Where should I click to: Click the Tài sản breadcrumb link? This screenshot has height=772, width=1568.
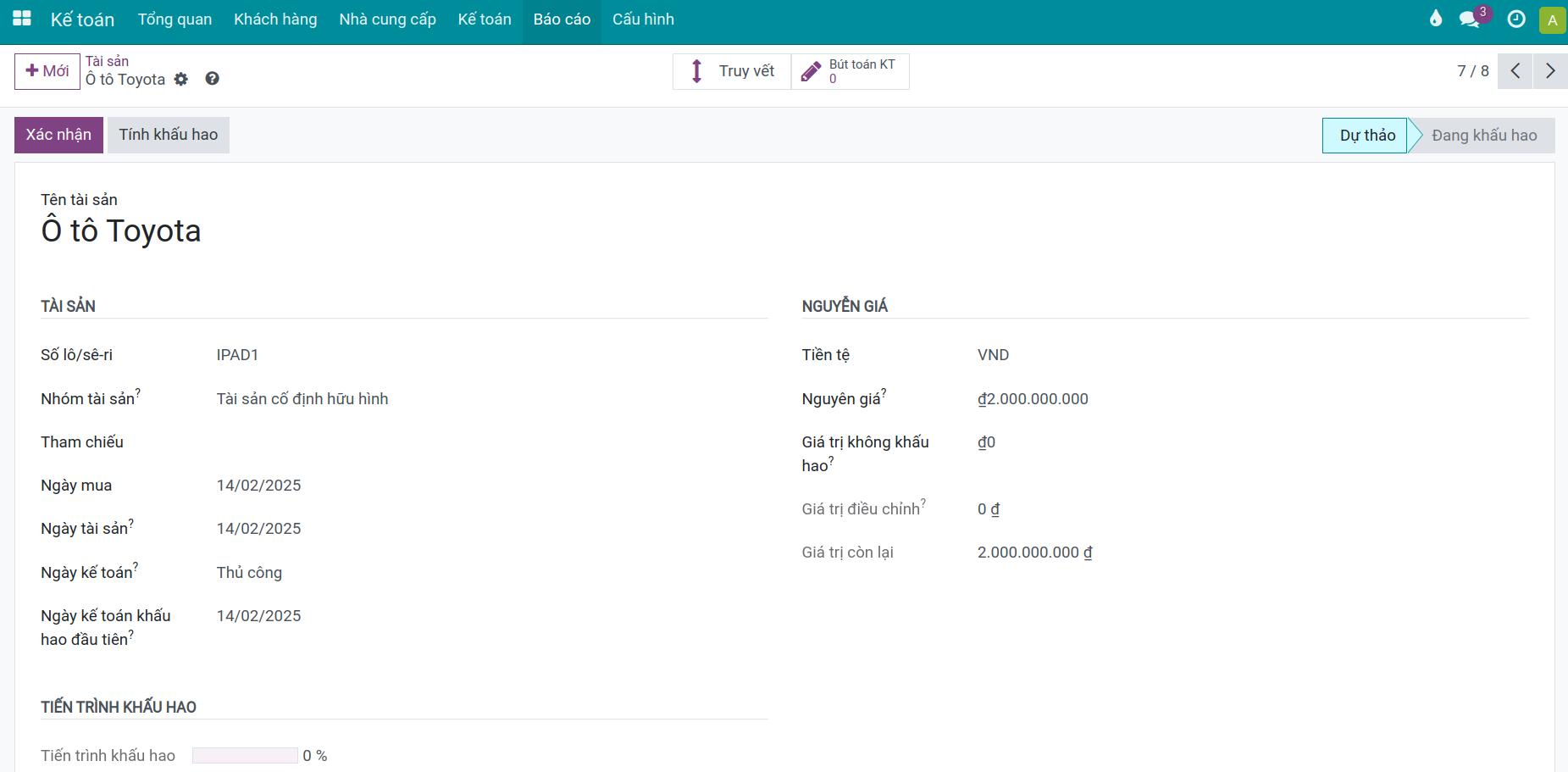coord(107,61)
